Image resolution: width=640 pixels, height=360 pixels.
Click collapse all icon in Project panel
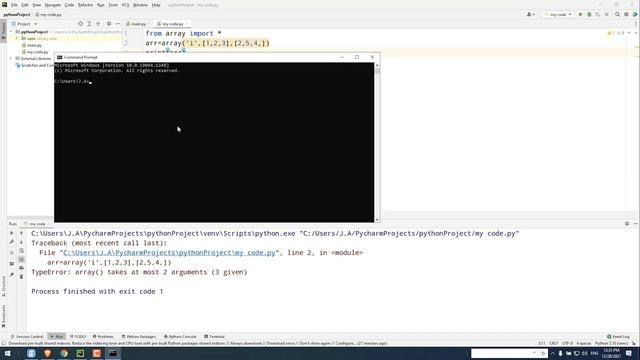click(98, 24)
